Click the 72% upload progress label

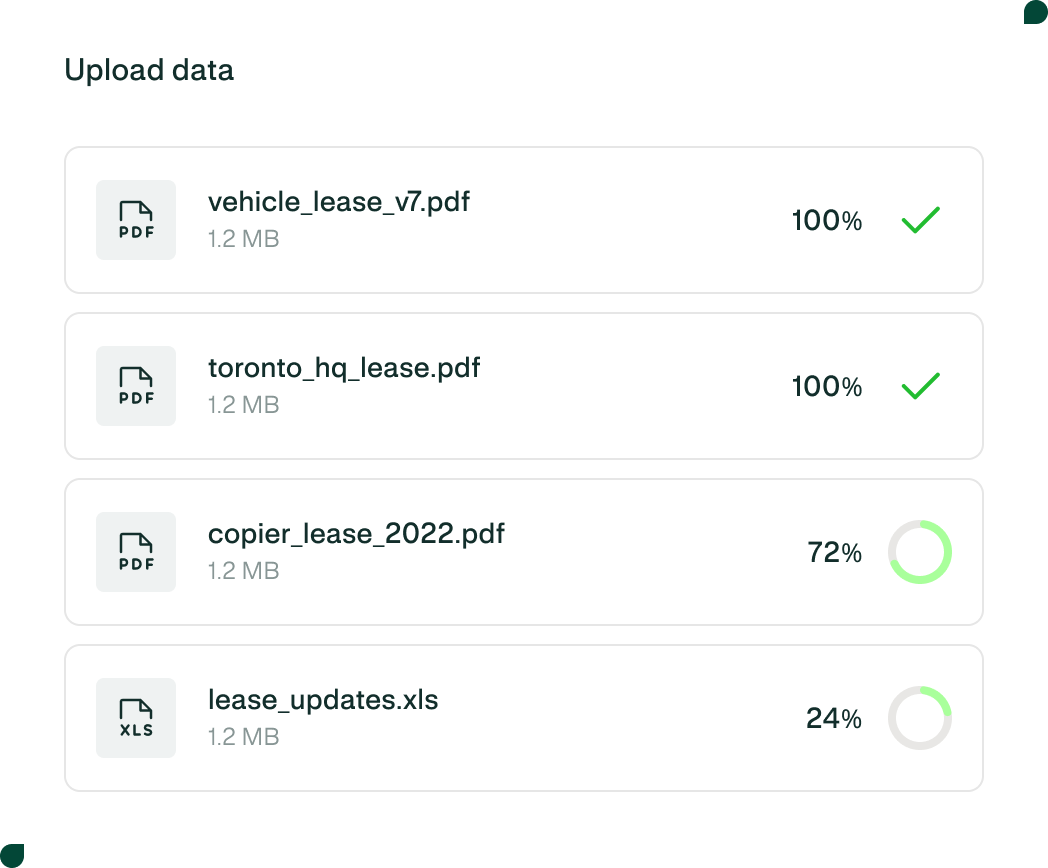pos(834,553)
